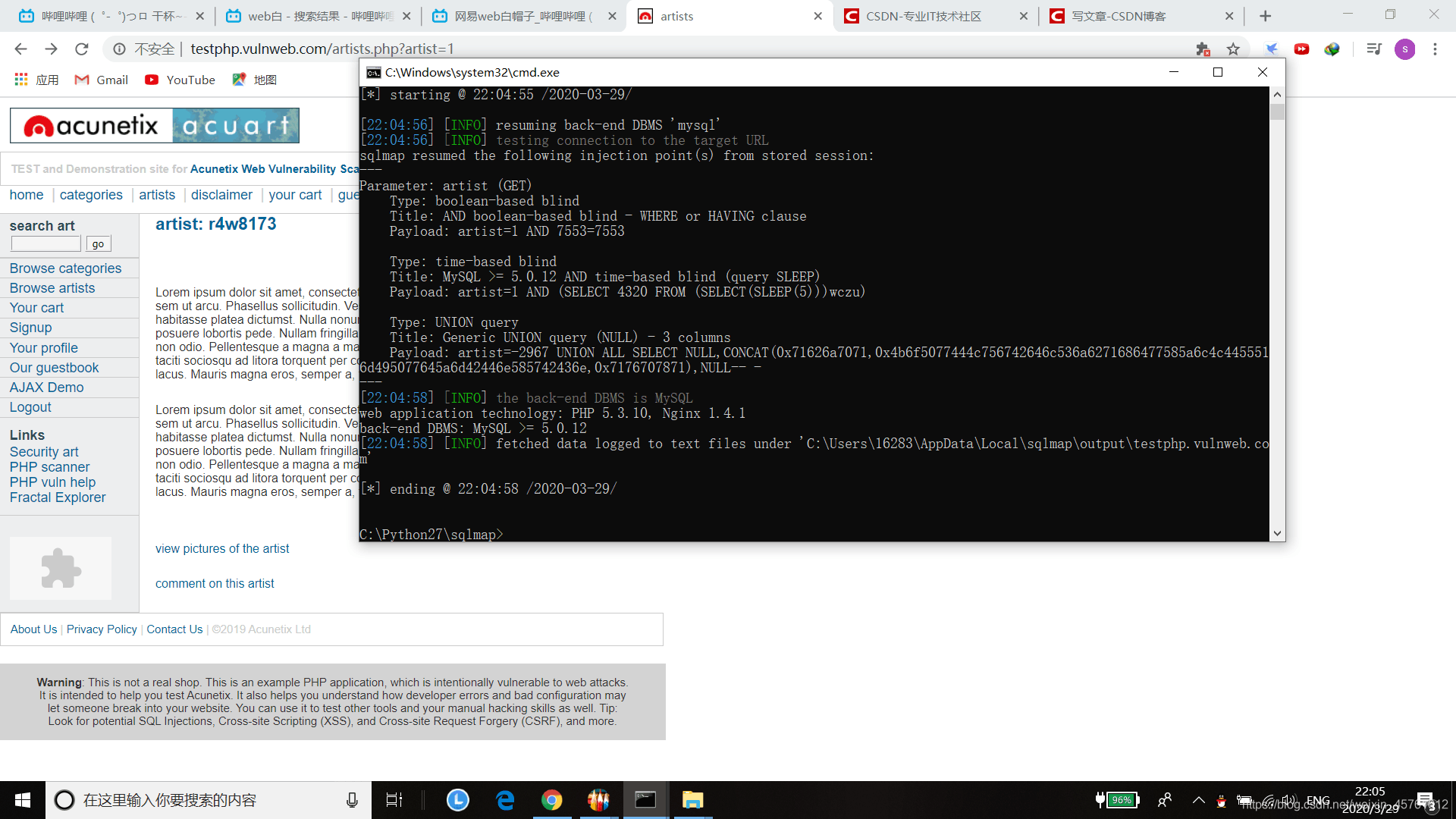Close the artists tab
The height and width of the screenshot is (819, 1456).
tap(817, 16)
